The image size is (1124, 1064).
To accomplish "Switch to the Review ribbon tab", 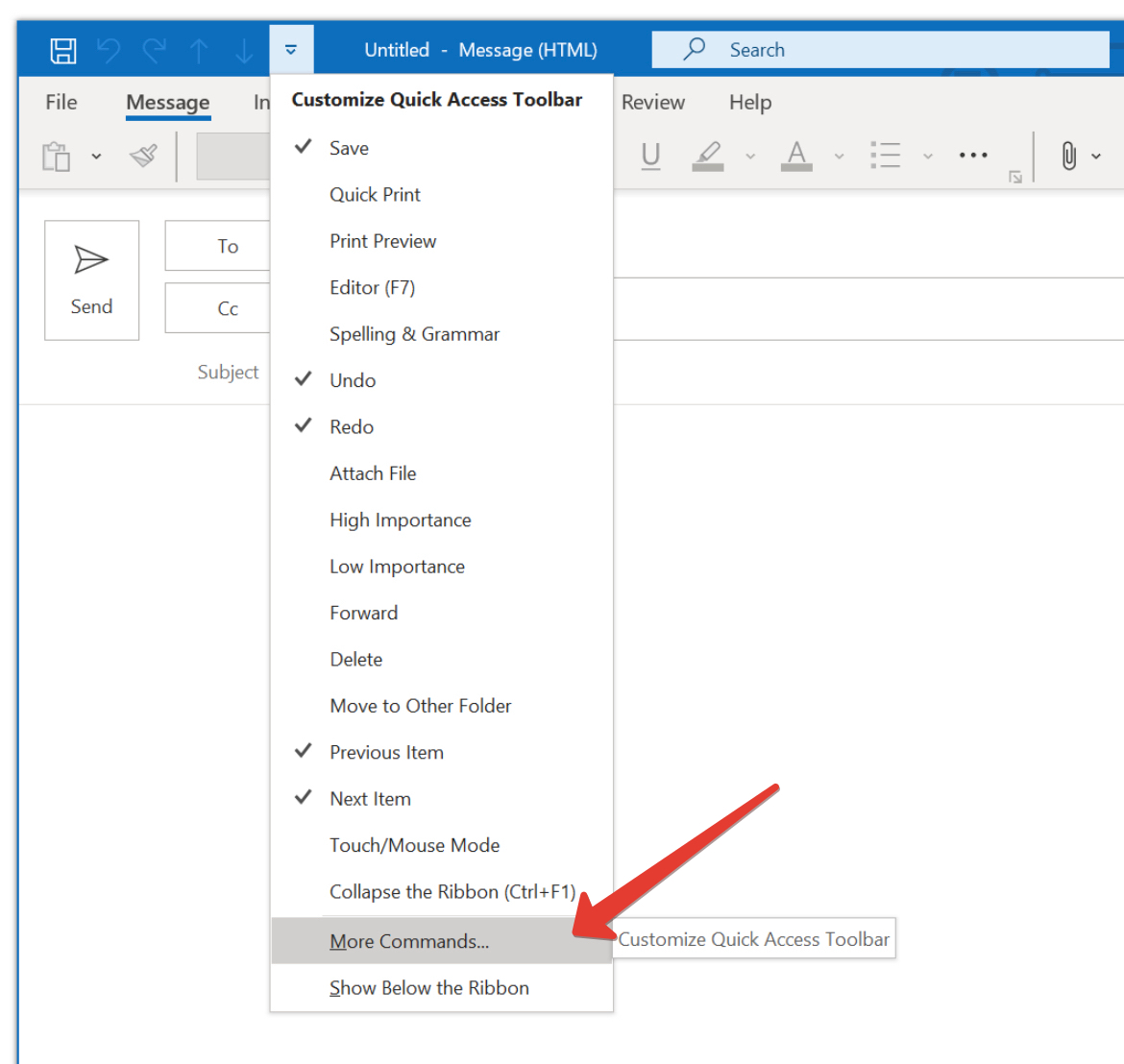I will pyautogui.click(x=653, y=103).
